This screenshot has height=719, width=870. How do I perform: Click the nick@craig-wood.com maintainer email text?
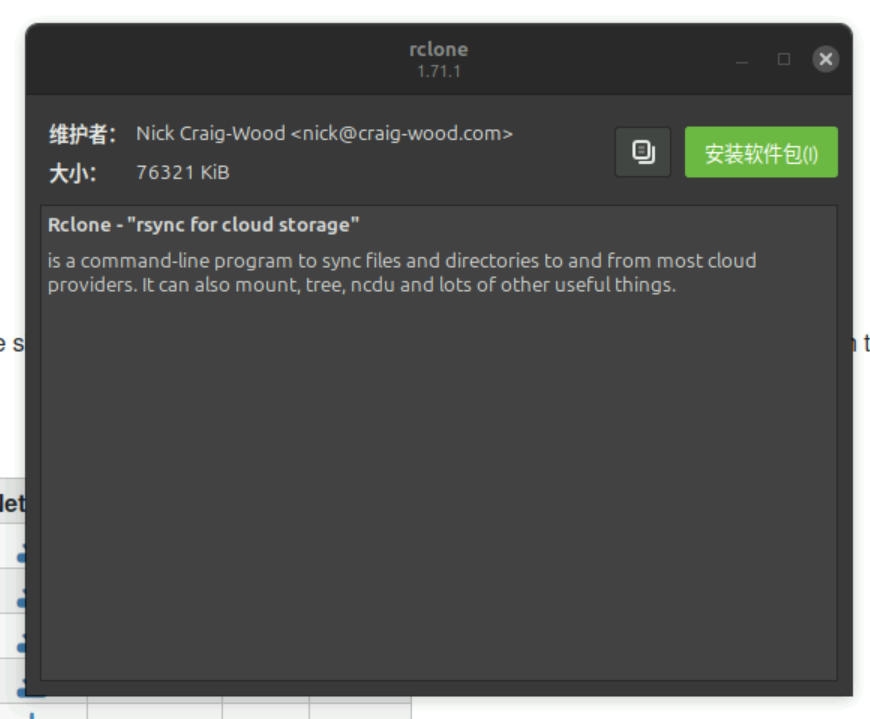[x=401, y=134]
